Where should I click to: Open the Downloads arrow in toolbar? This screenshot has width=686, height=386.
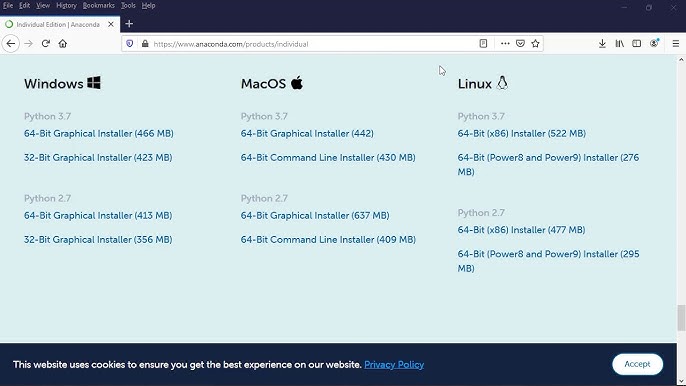602,44
